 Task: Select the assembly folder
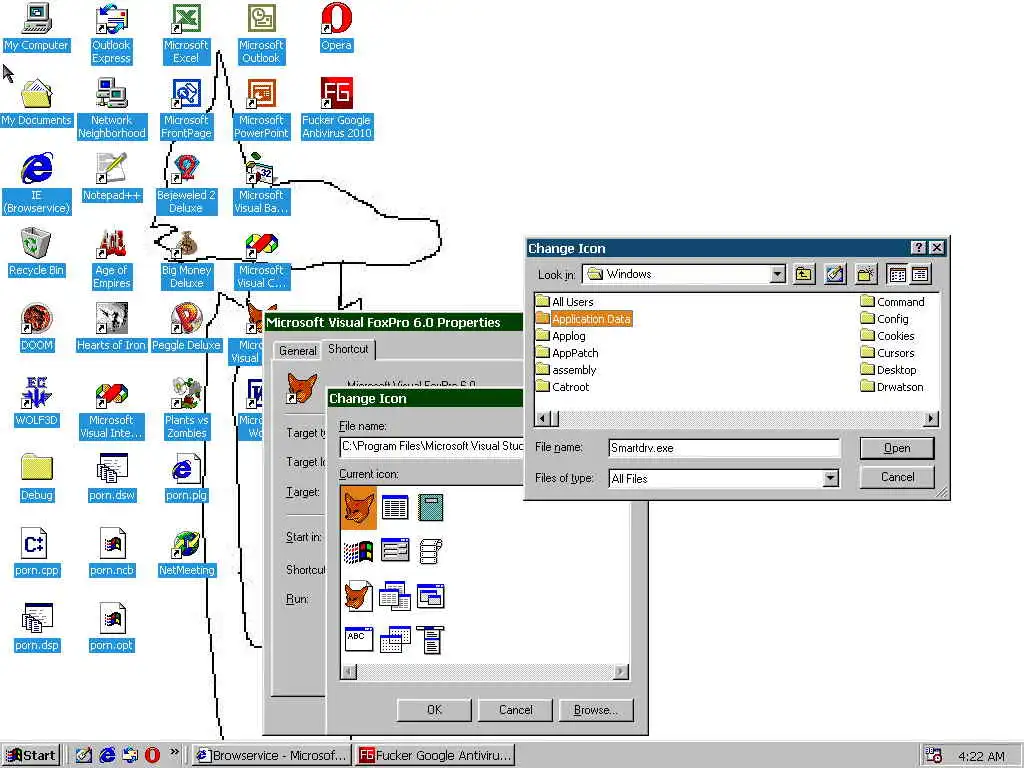pos(566,370)
